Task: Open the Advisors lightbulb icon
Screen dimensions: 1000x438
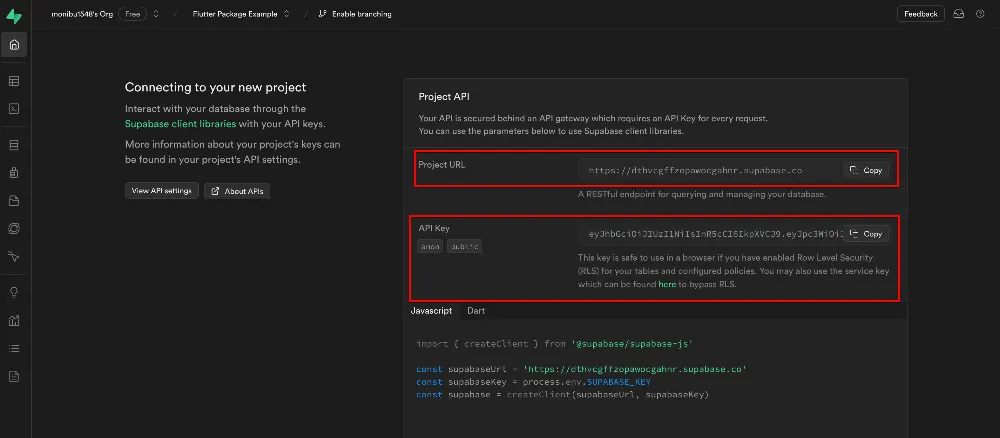Action: tap(14, 293)
